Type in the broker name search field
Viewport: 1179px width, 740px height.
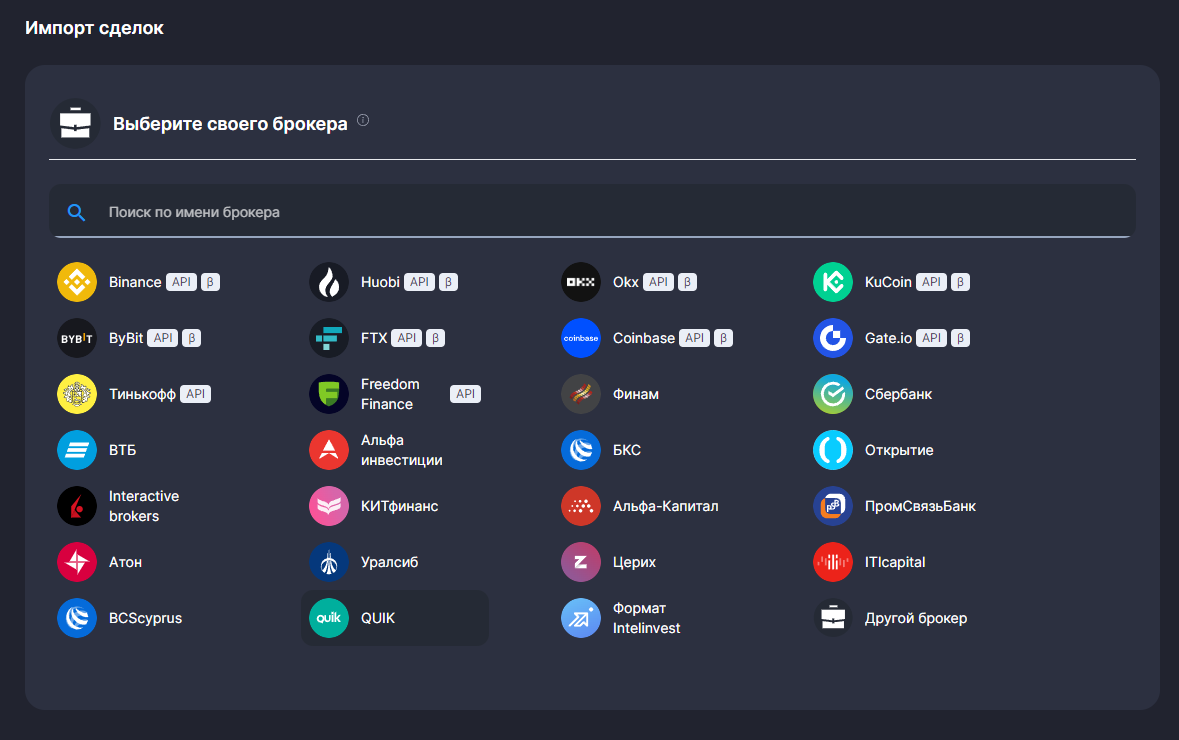click(600, 212)
